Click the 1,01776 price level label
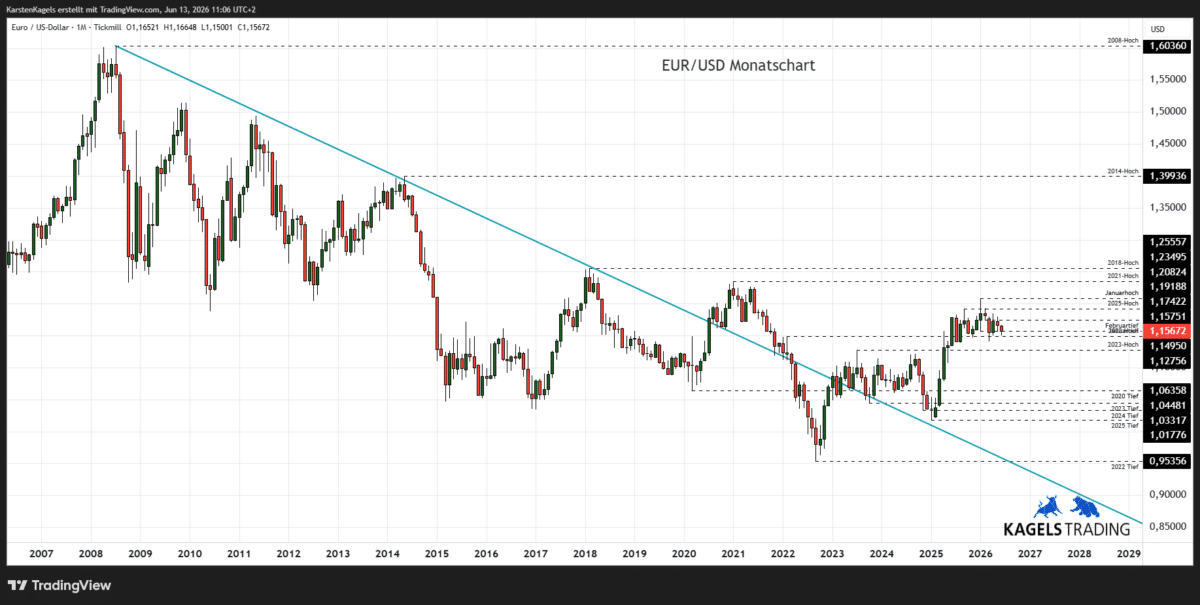 coord(1168,435)
